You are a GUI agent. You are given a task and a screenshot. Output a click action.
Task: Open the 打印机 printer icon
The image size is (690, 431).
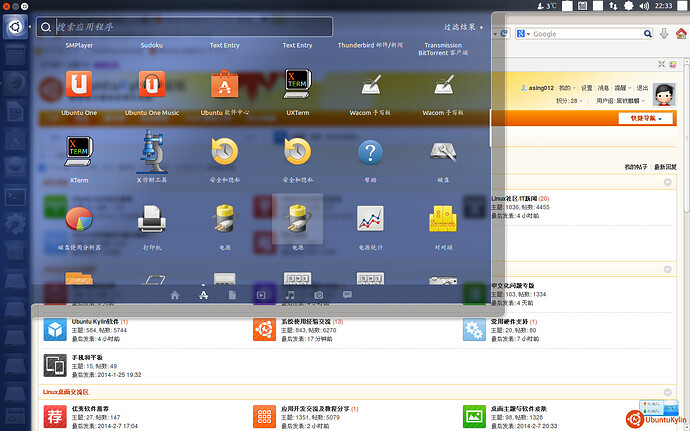coord(152,219)
